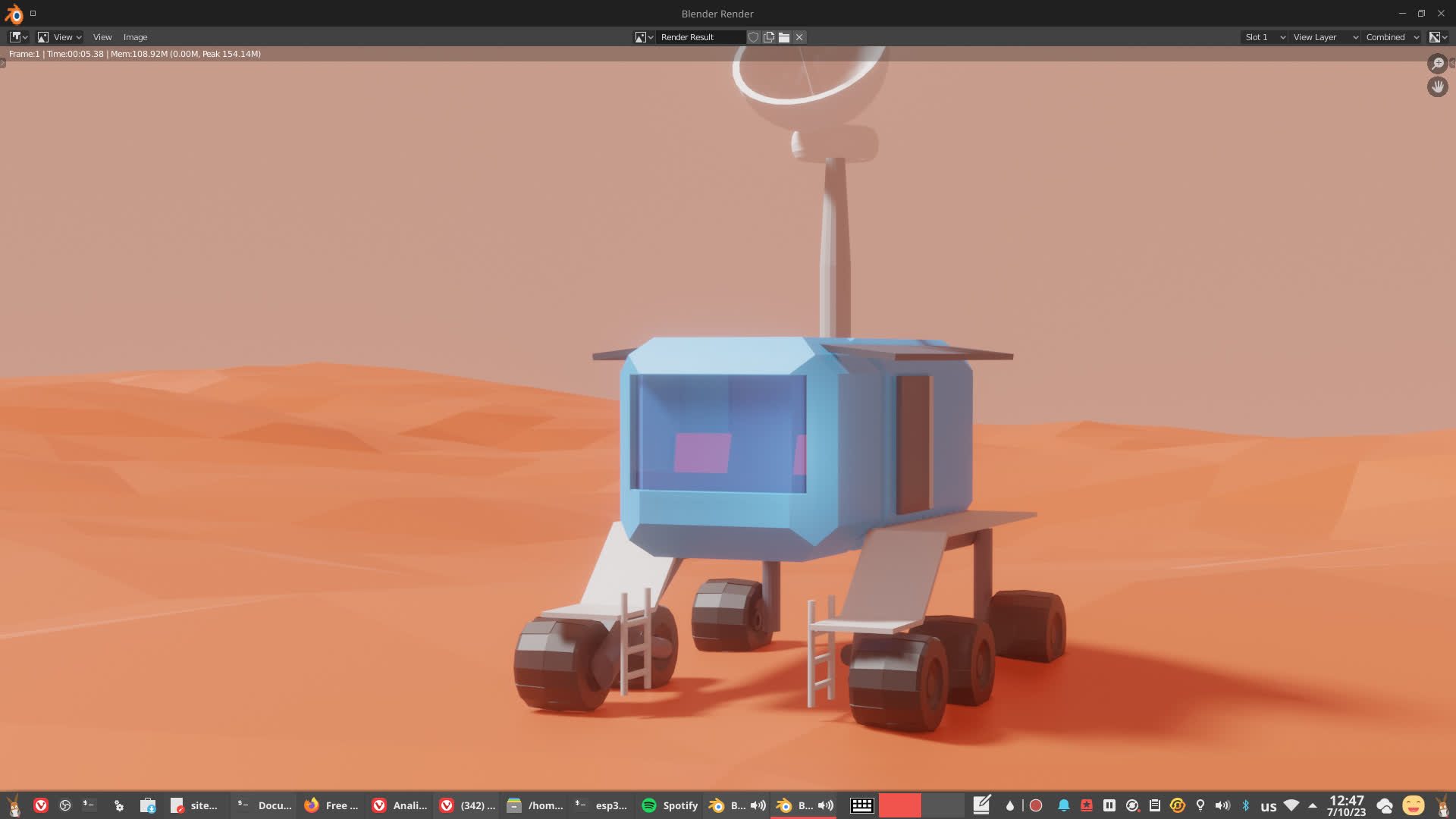The image size is (1456, 819).
Task: Select the Combined render pass dropdown
Action: click(x=1392, y=37)
